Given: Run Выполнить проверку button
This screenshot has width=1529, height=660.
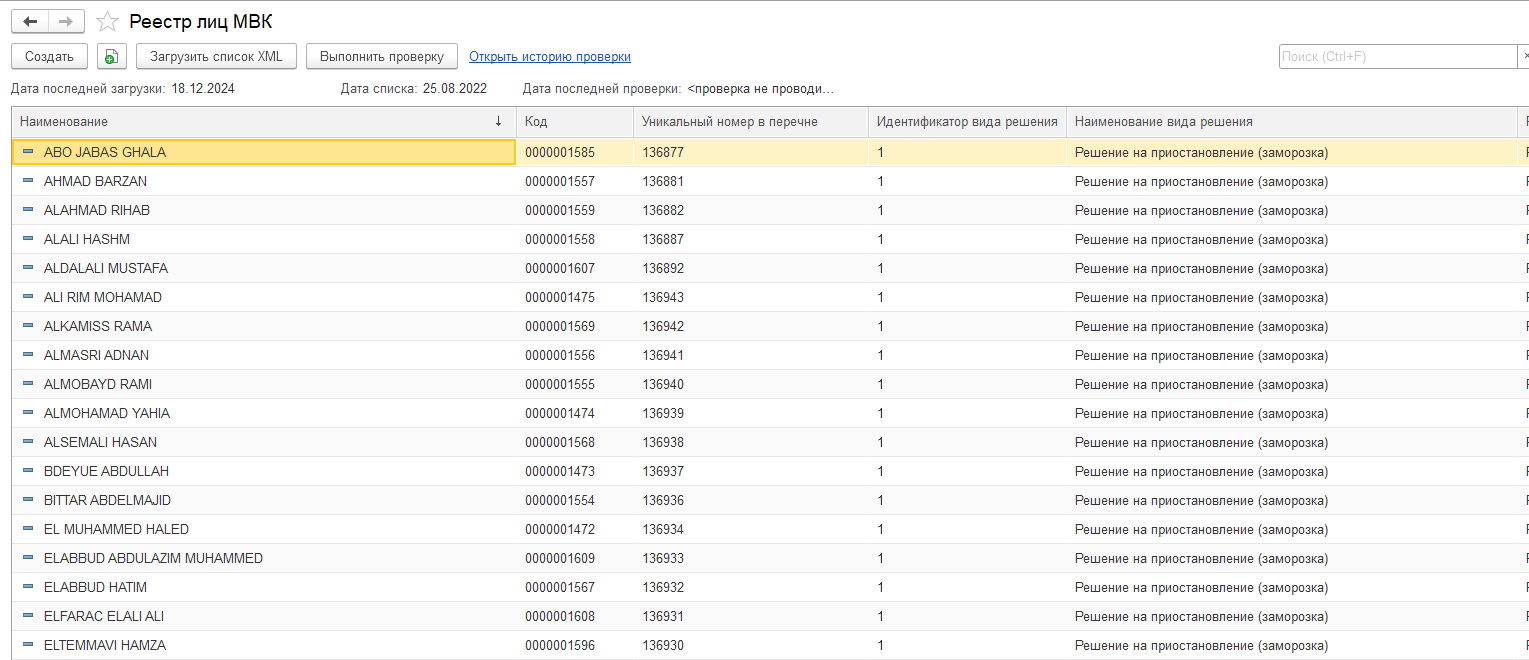Looking at the screenshot, I should tap(382, 56).
